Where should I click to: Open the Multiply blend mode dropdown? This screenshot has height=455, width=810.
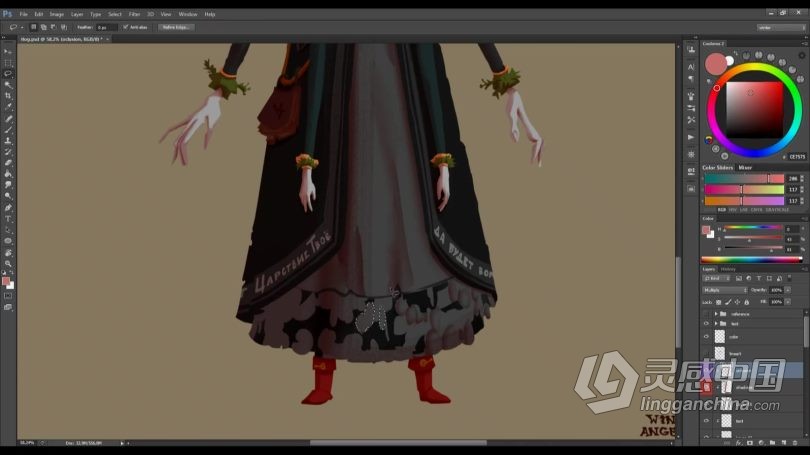tap(725, 290)
